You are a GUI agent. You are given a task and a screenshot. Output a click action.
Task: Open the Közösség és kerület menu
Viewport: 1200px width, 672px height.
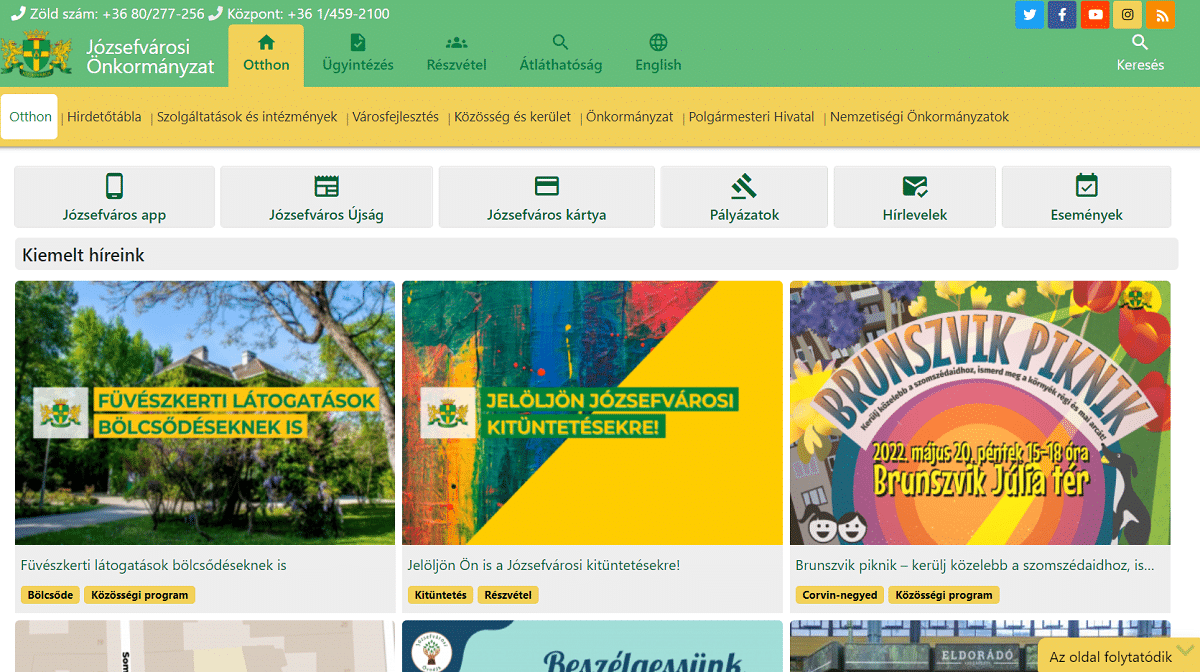pos(512,117)
